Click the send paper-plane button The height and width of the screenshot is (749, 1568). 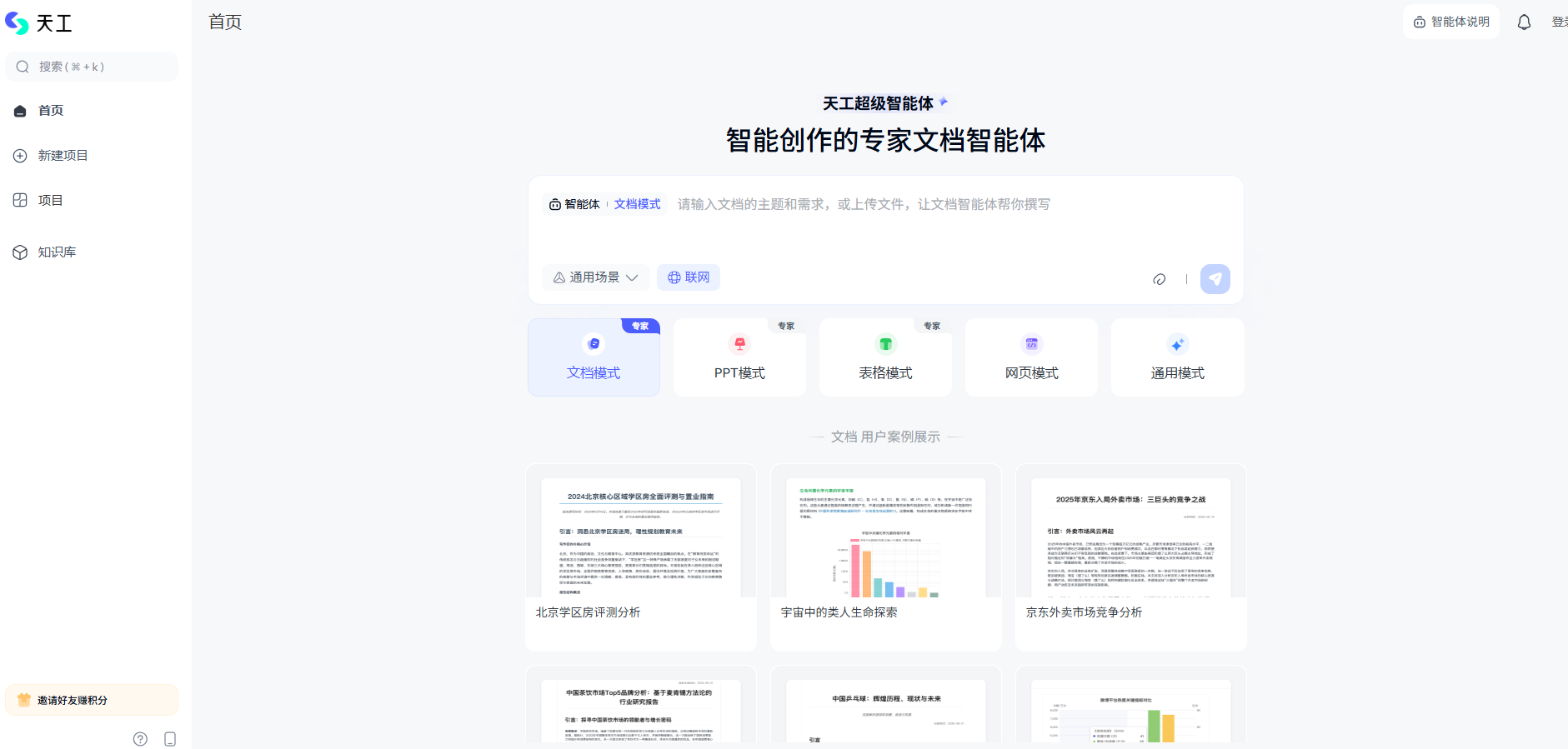[x=1215, y=279]
